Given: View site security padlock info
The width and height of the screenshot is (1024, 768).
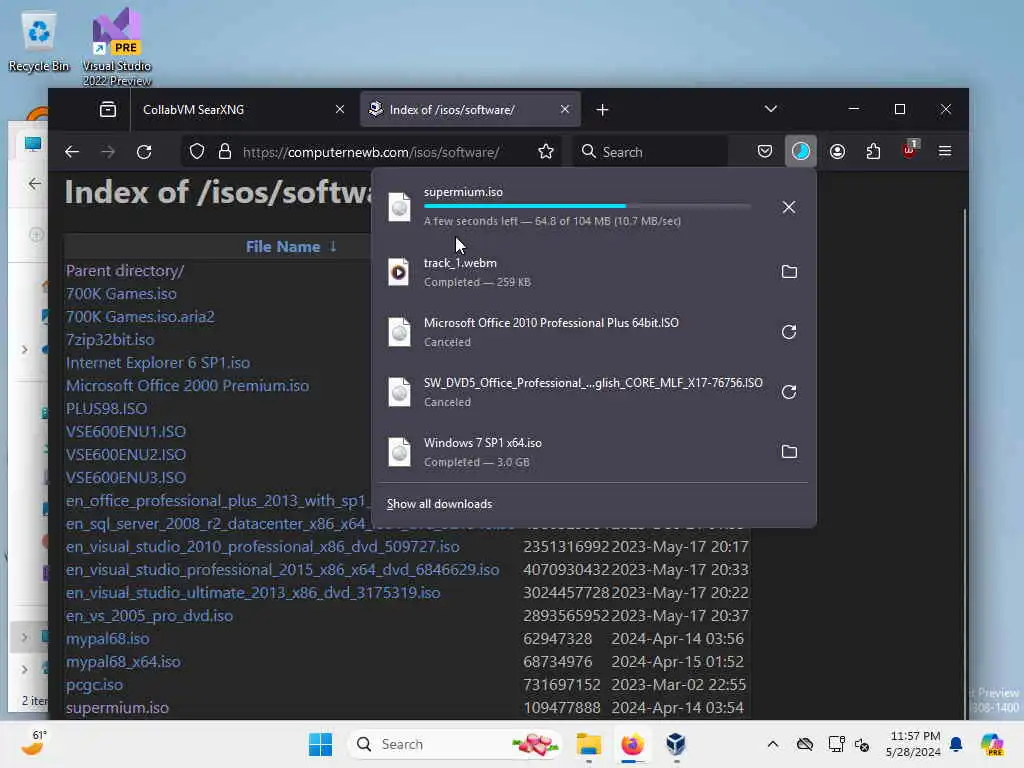Looking at the screenshot, I should [225, 152].
